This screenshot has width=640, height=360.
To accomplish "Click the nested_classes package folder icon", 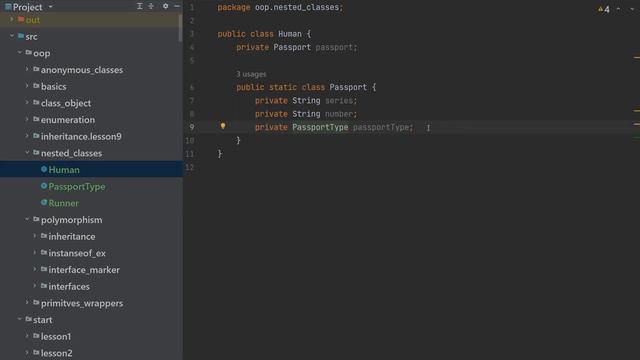I will (x=36, y=153).
